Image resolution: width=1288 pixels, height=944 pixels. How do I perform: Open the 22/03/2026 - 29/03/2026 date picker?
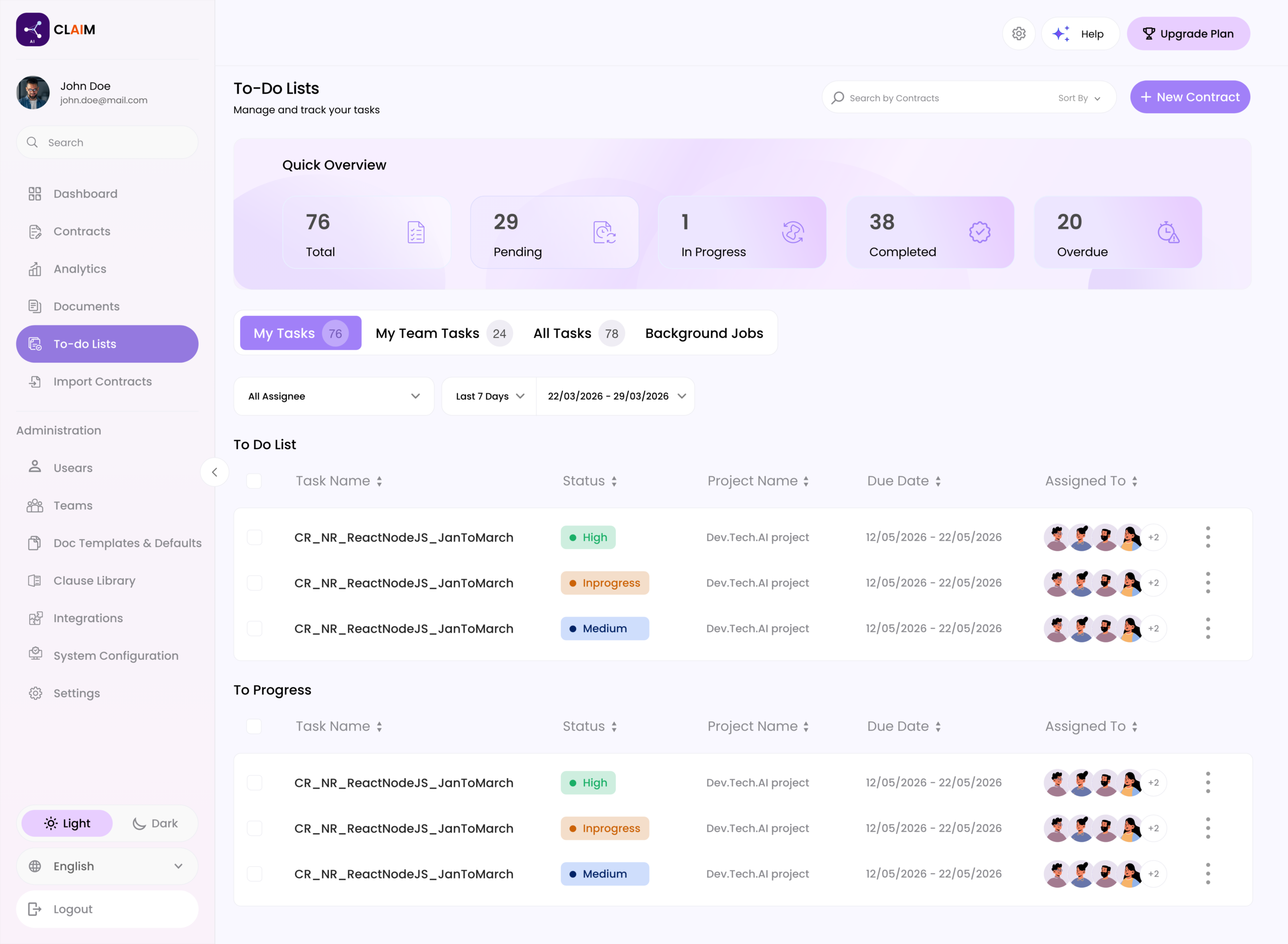[x=616, y=396]
